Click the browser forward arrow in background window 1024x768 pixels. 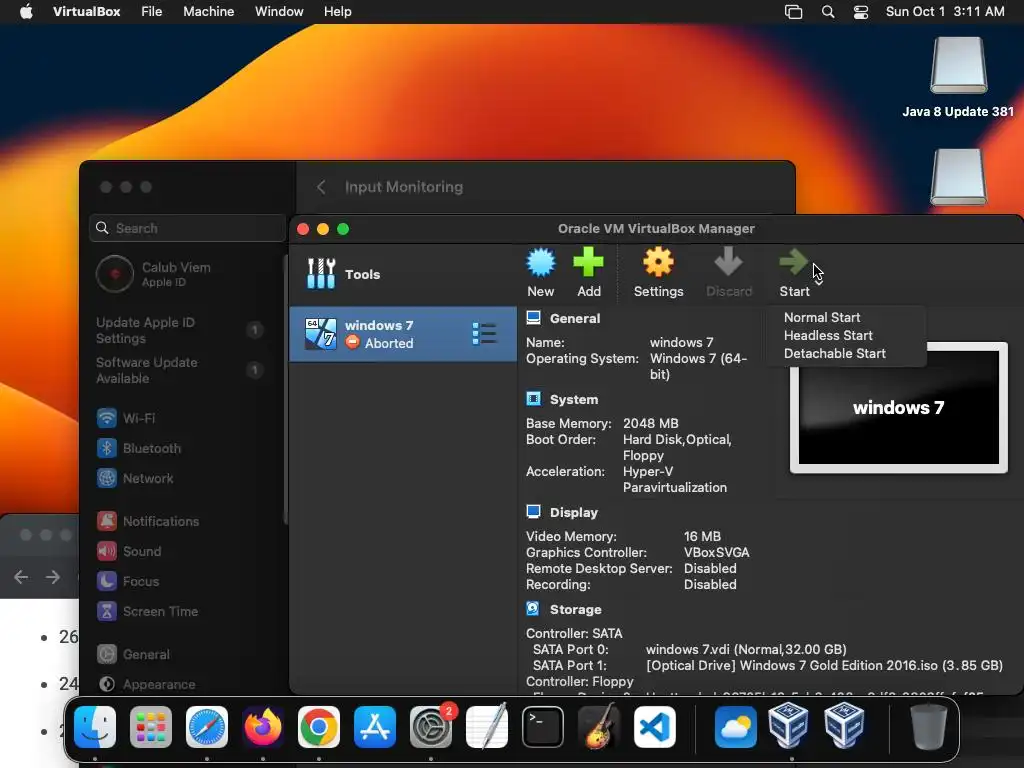click(x=53, y=577)
